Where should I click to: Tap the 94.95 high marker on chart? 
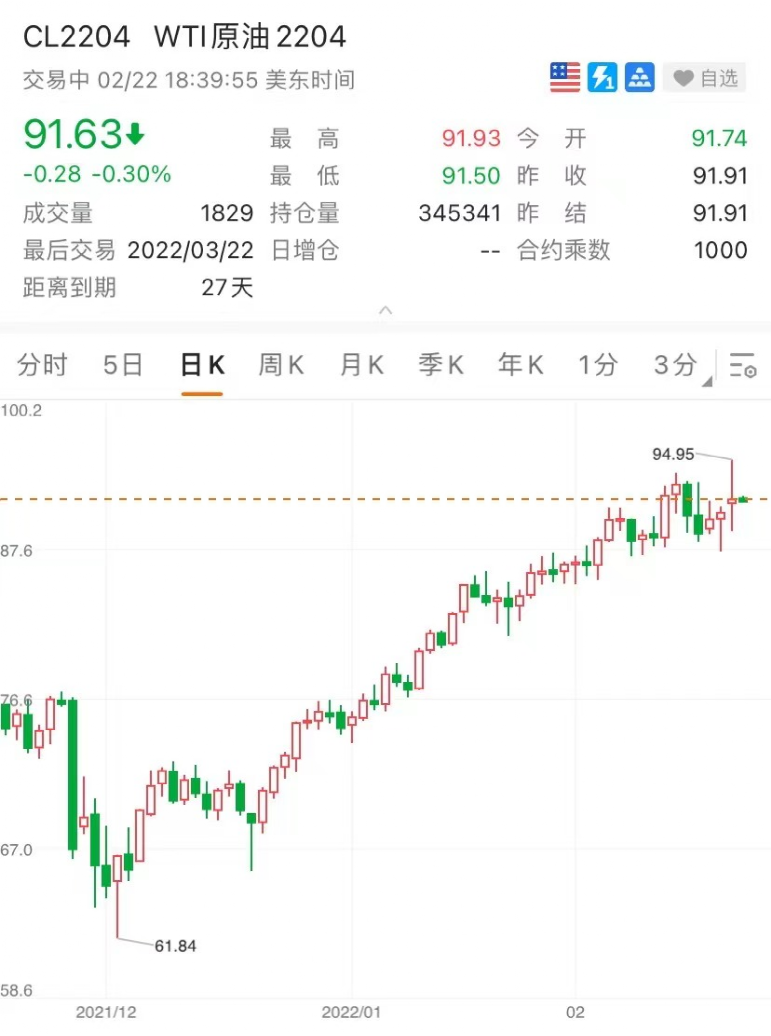tap(673, 454)
